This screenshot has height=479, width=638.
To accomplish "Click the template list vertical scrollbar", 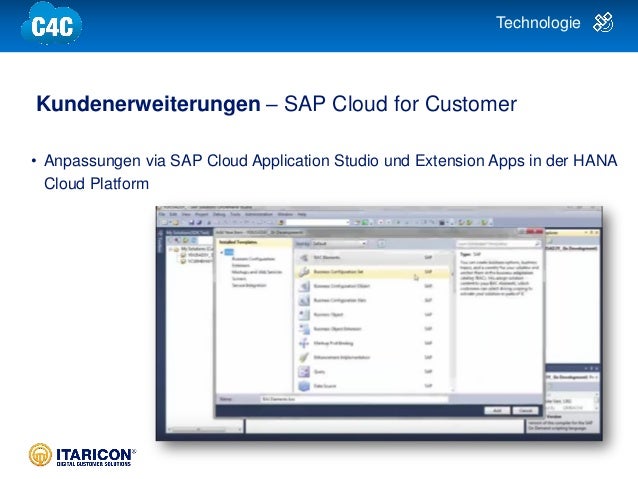I will (x=453, y=320).
